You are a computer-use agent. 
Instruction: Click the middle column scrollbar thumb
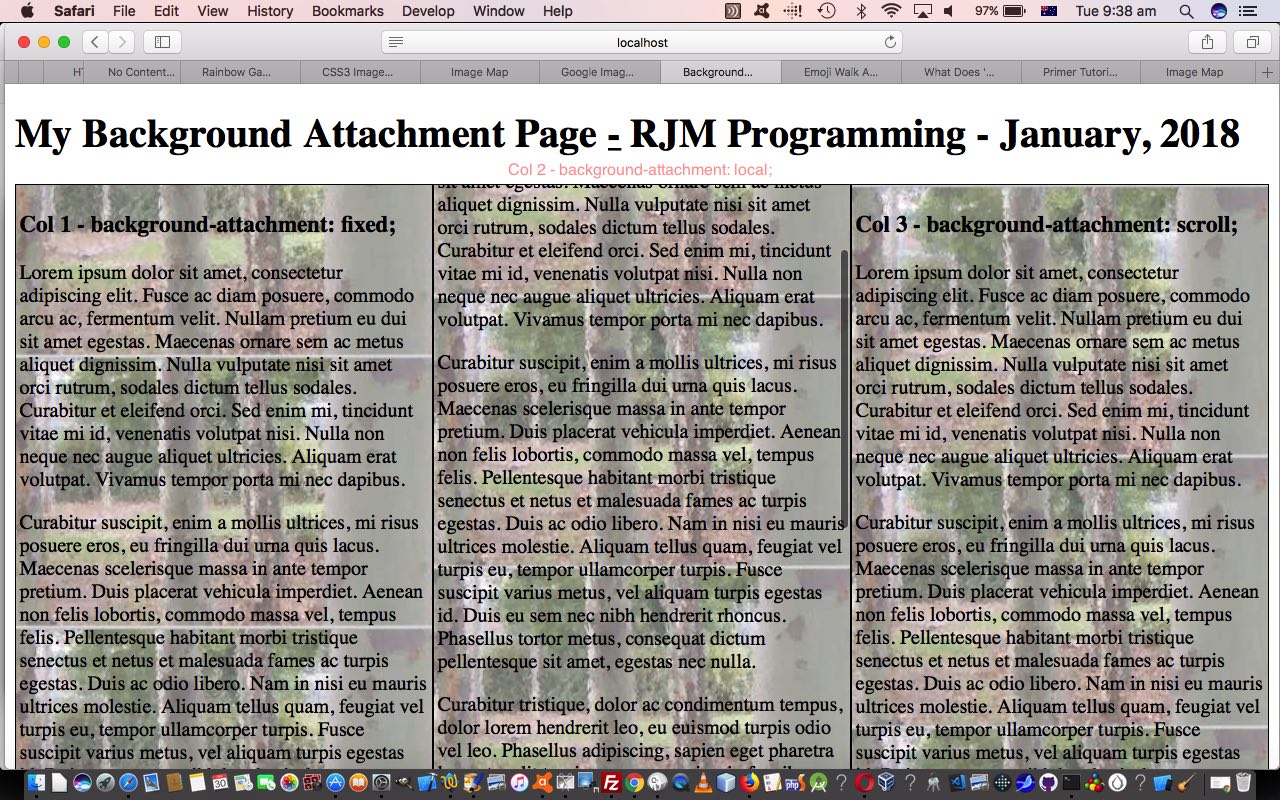tap(845, 388)
